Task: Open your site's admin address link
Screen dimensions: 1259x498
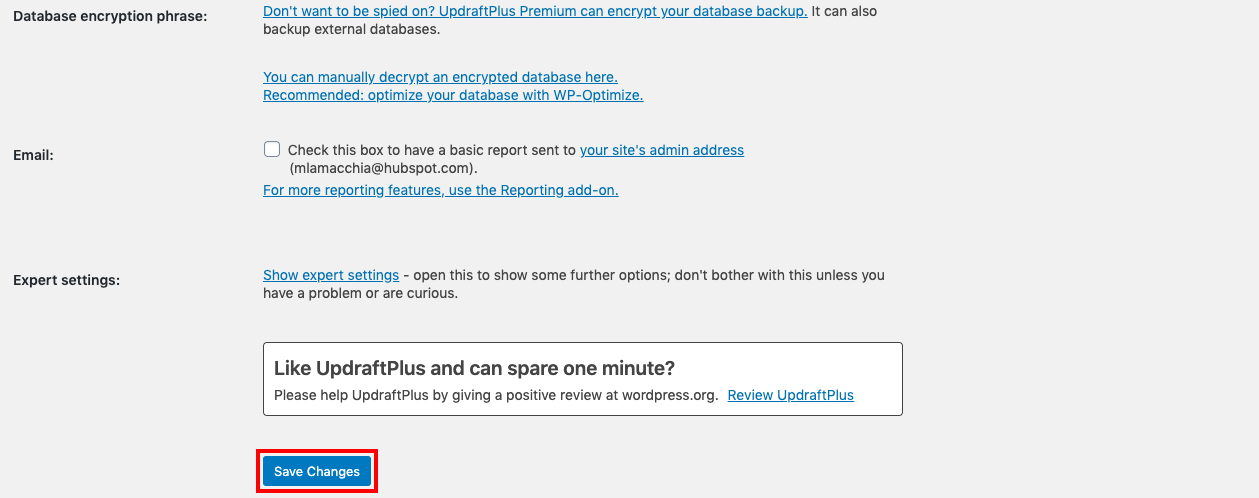Action: coord(661,150)
